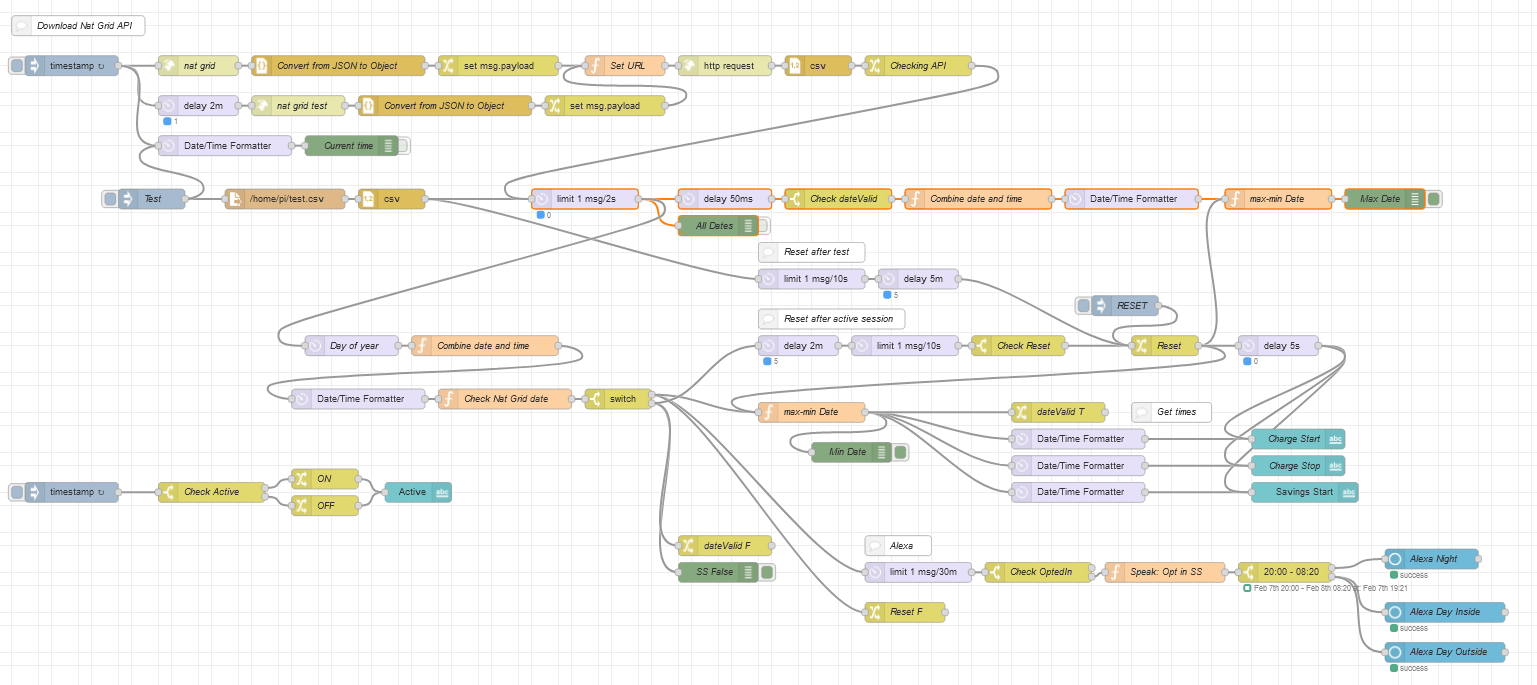
Task: Select the Reset after test comment node
Action: tap(811, 252)
